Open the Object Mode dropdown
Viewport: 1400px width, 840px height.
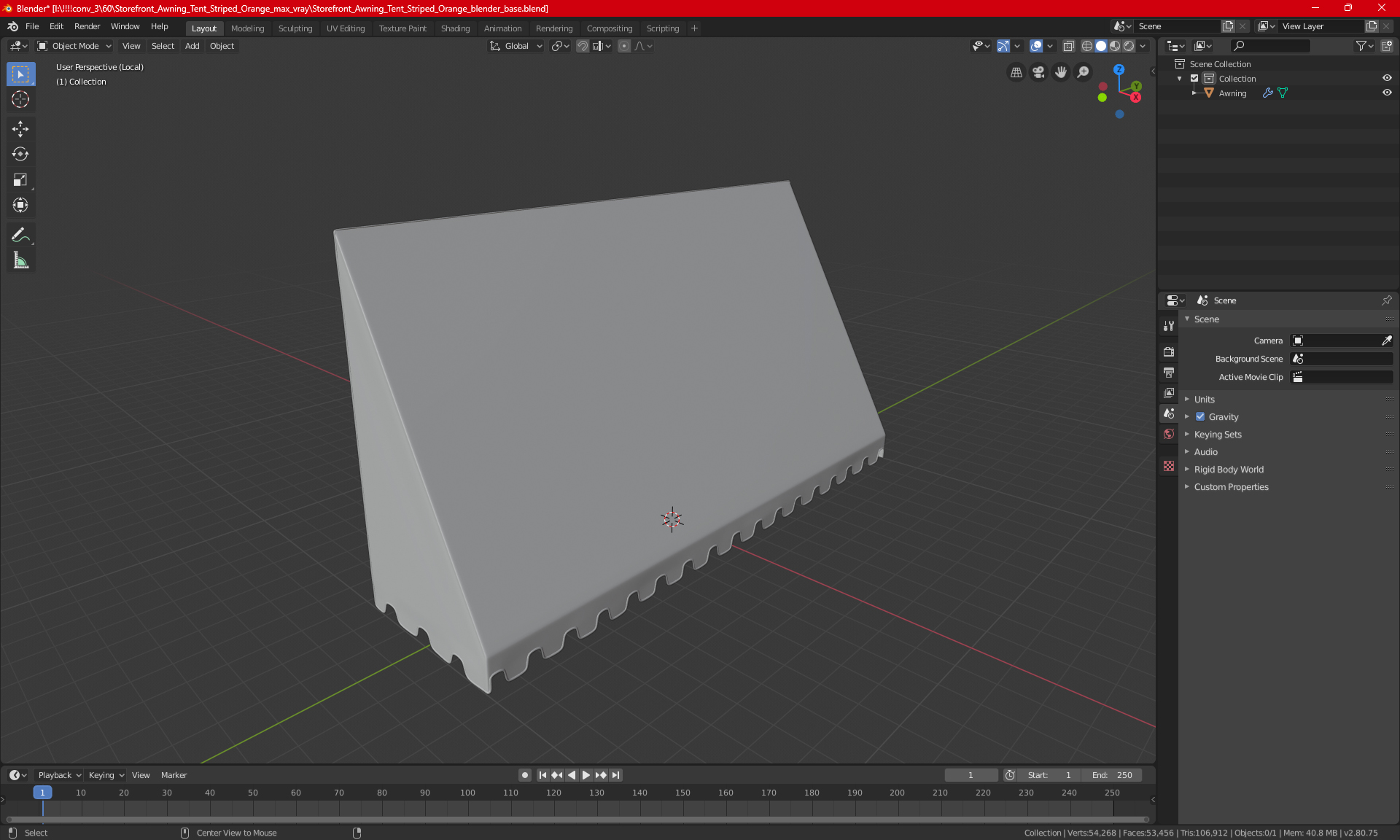[x=74, y=46]
